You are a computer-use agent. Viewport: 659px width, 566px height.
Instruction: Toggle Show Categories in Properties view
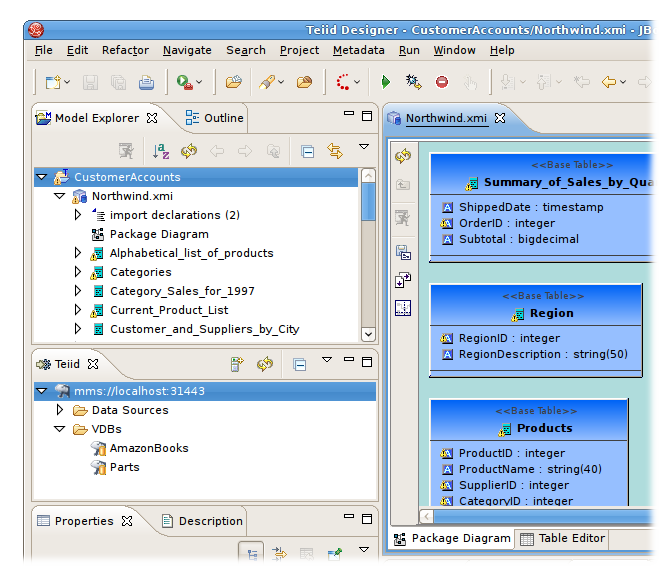pyautogui.click(x=251, y=553)
